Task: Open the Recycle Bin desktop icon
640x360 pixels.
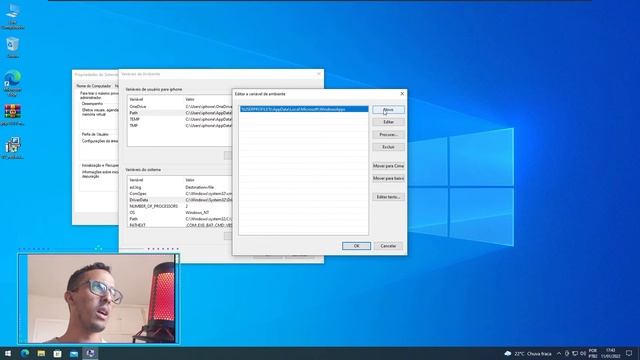Action: point(13,47)
